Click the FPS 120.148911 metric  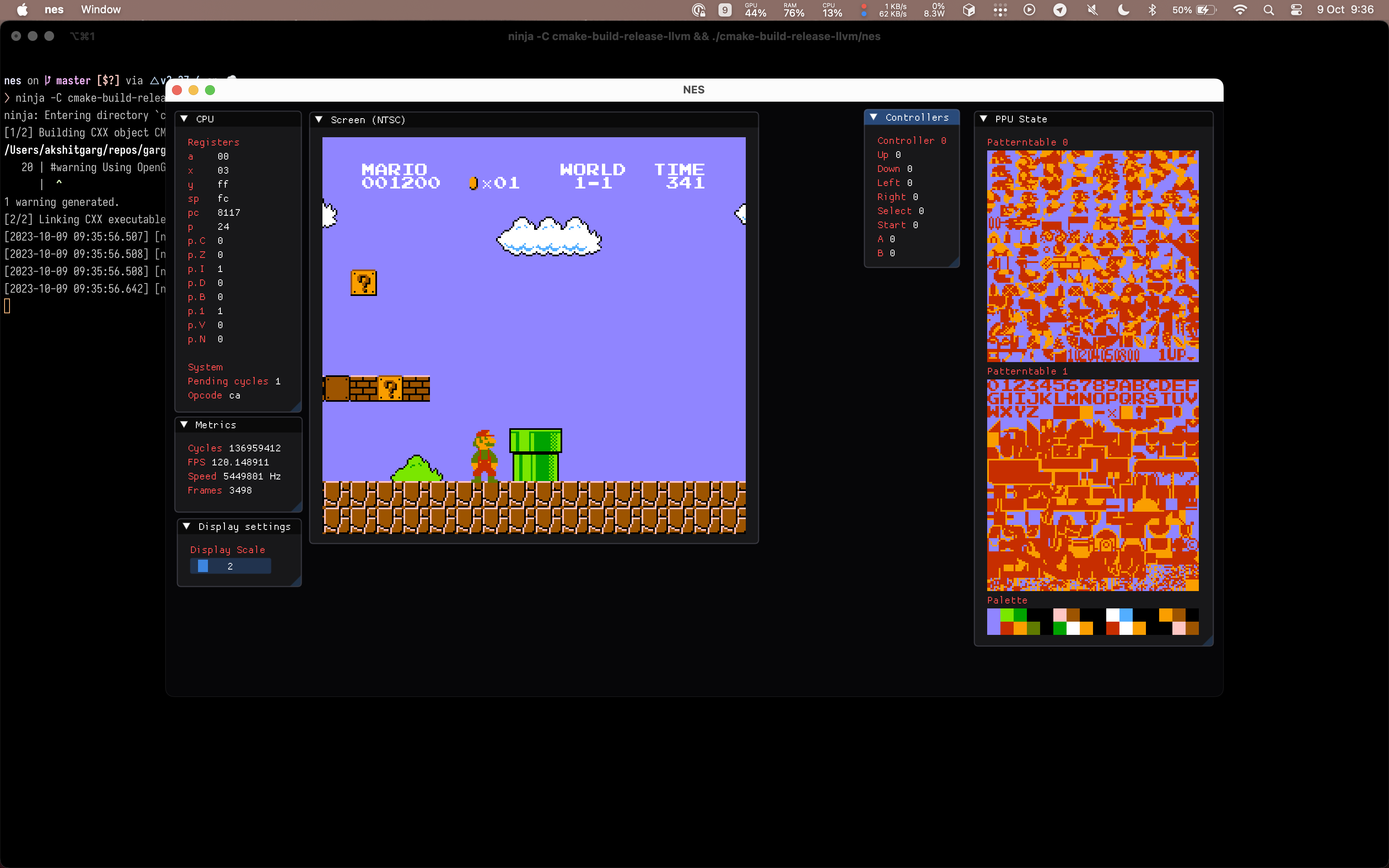[229, 462]
